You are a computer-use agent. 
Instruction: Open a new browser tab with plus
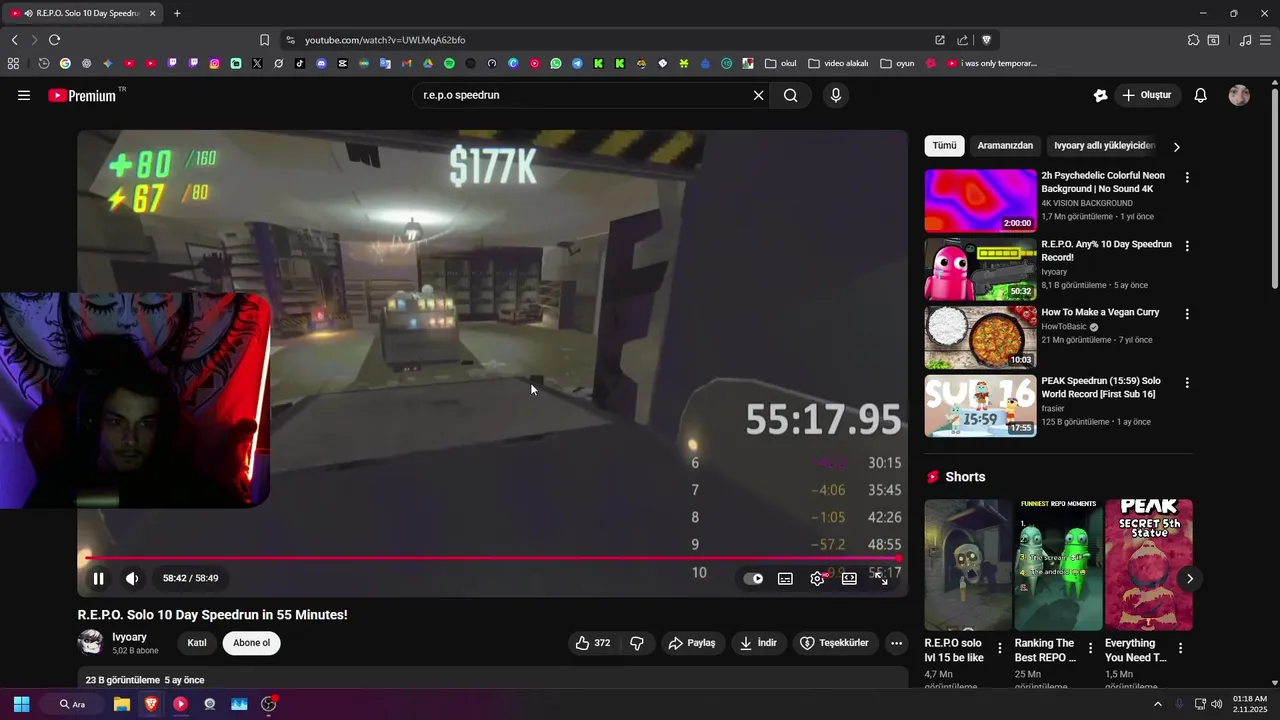pos(177,13)
